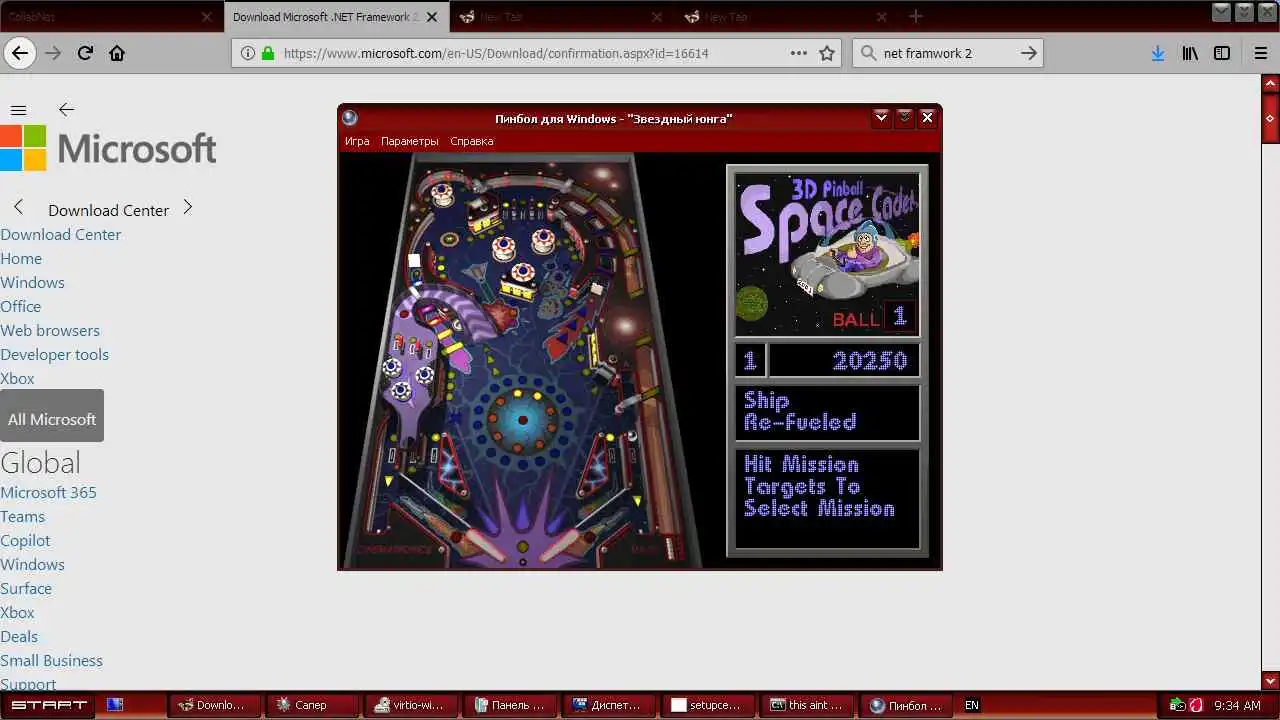
Task: Open the Firefox hamburger menu
Action: tap(1260, 53)
